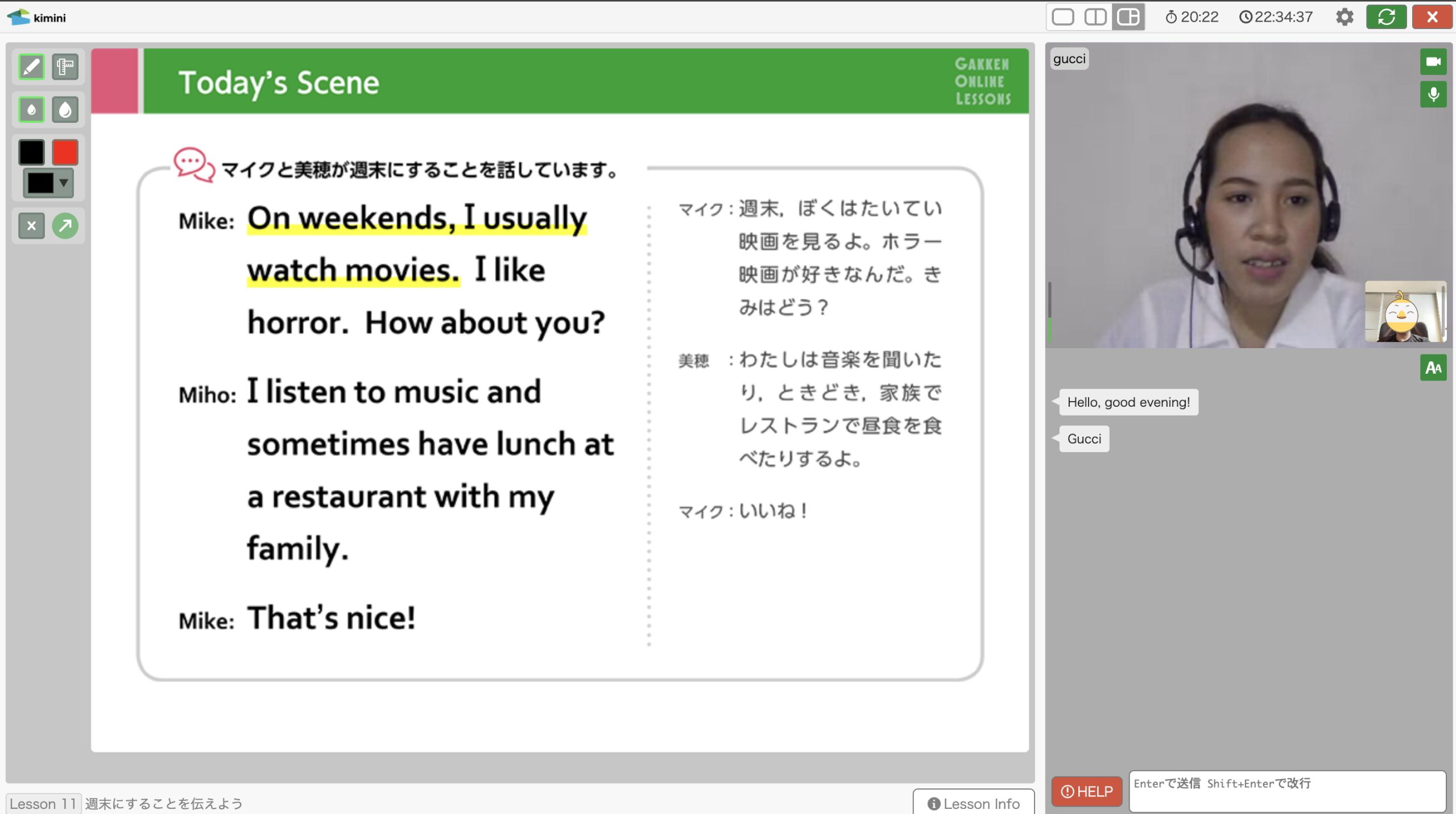Focus the chat message input field
The image size is (1456, 814).
click(x=1287, y=791)
